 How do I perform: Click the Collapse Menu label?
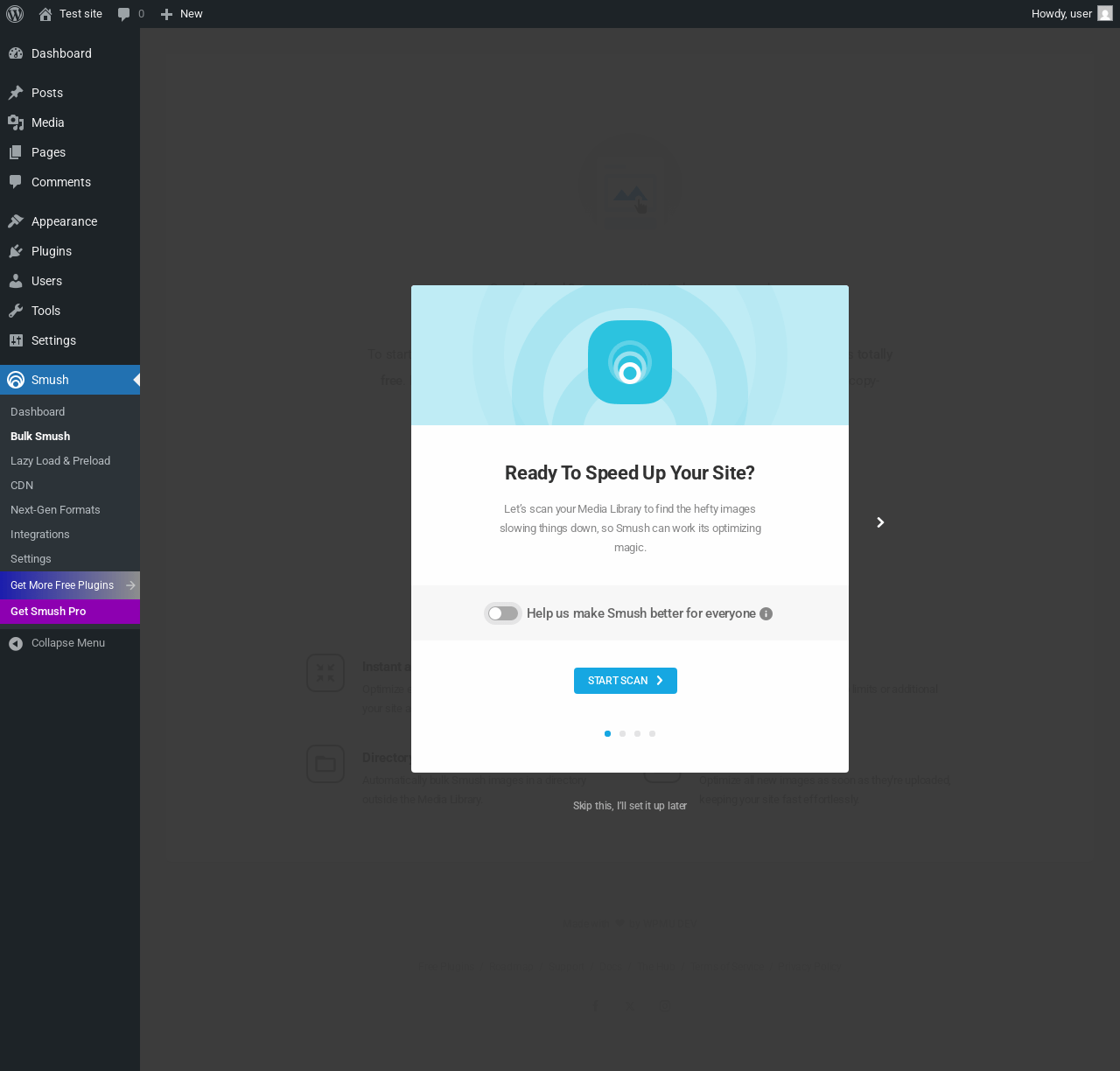coord(68,643)
